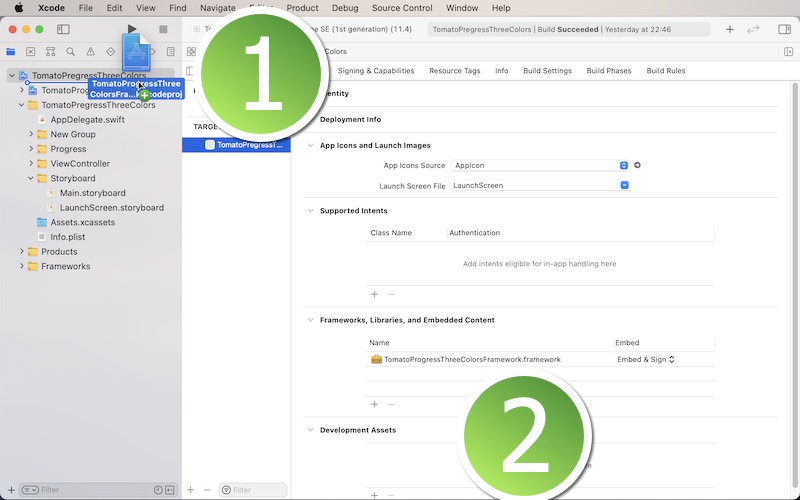Open the File menu
Screen dimensions: 800x500
[x=86, y=8]
